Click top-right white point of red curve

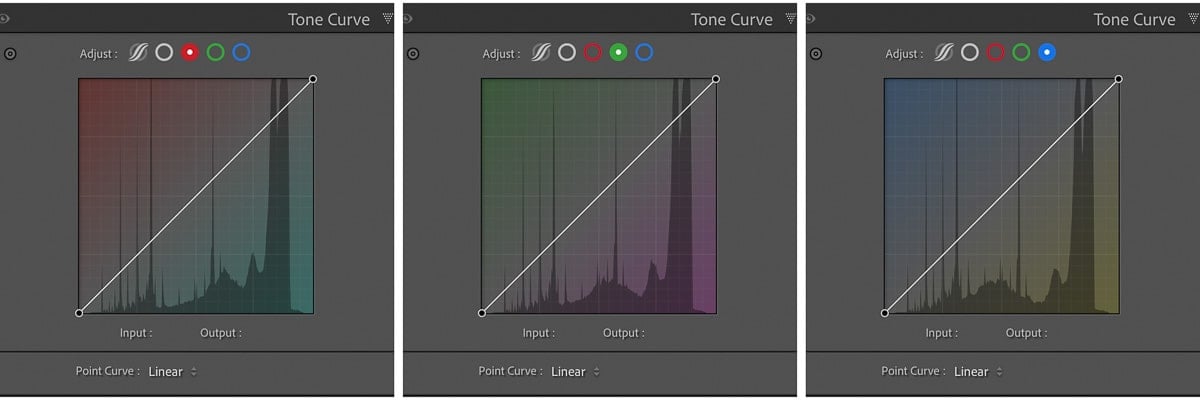[313, 78]
